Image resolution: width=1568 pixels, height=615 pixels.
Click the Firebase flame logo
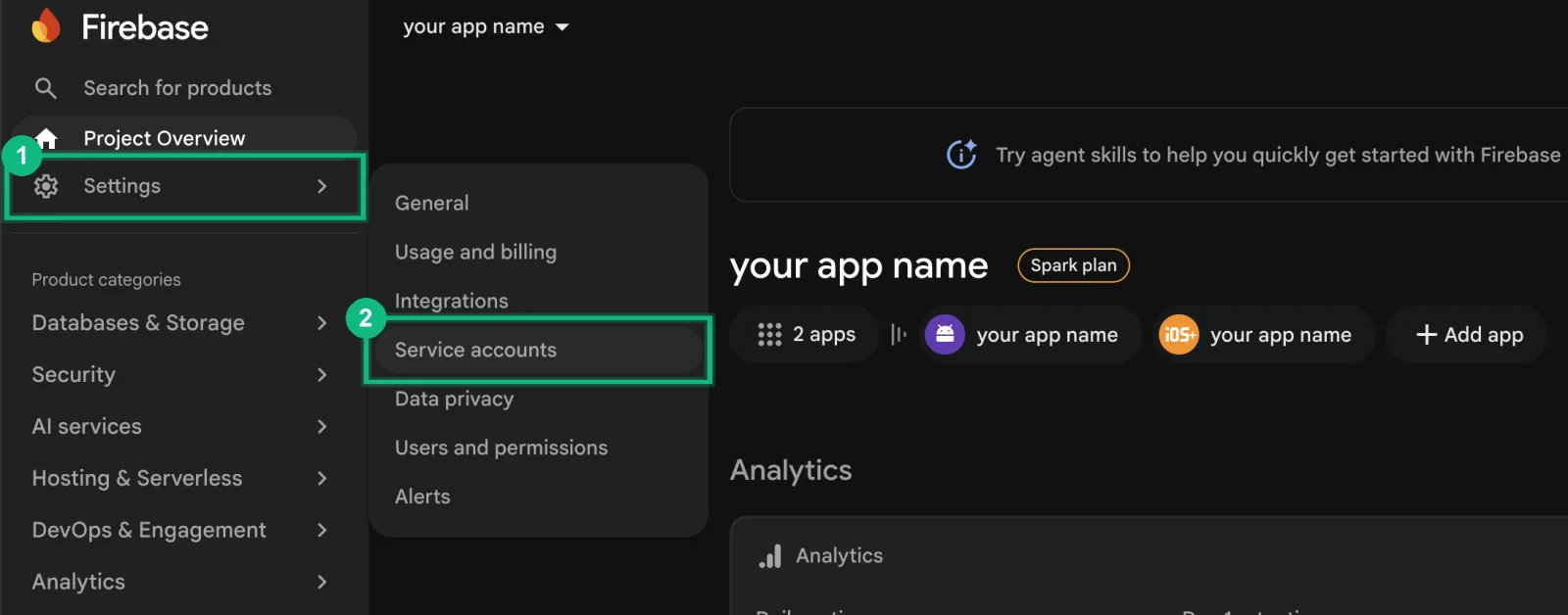pos(46,26)
